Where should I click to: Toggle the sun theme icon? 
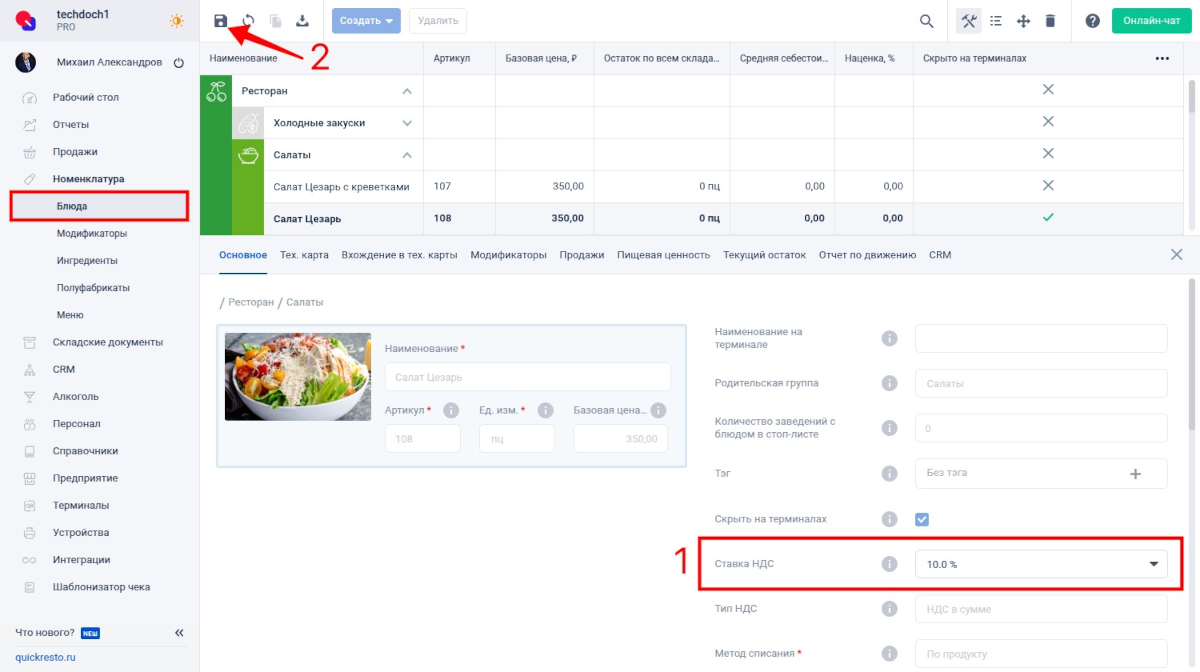[x=177, y=21]
